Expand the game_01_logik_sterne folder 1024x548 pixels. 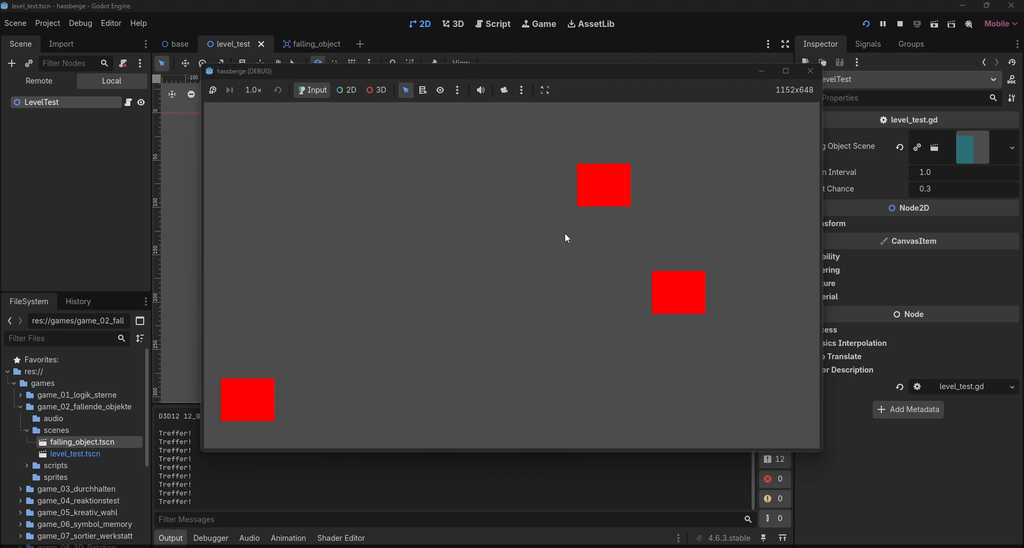coord(20,395)
